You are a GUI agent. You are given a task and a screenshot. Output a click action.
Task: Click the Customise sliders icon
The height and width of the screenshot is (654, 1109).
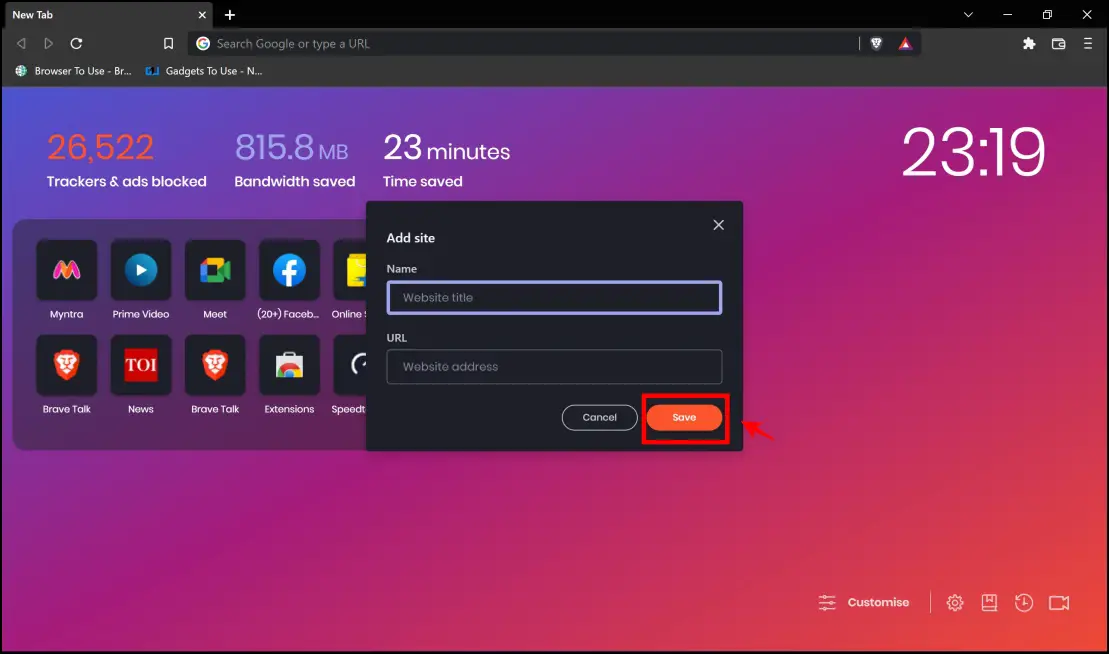point(827,602)
